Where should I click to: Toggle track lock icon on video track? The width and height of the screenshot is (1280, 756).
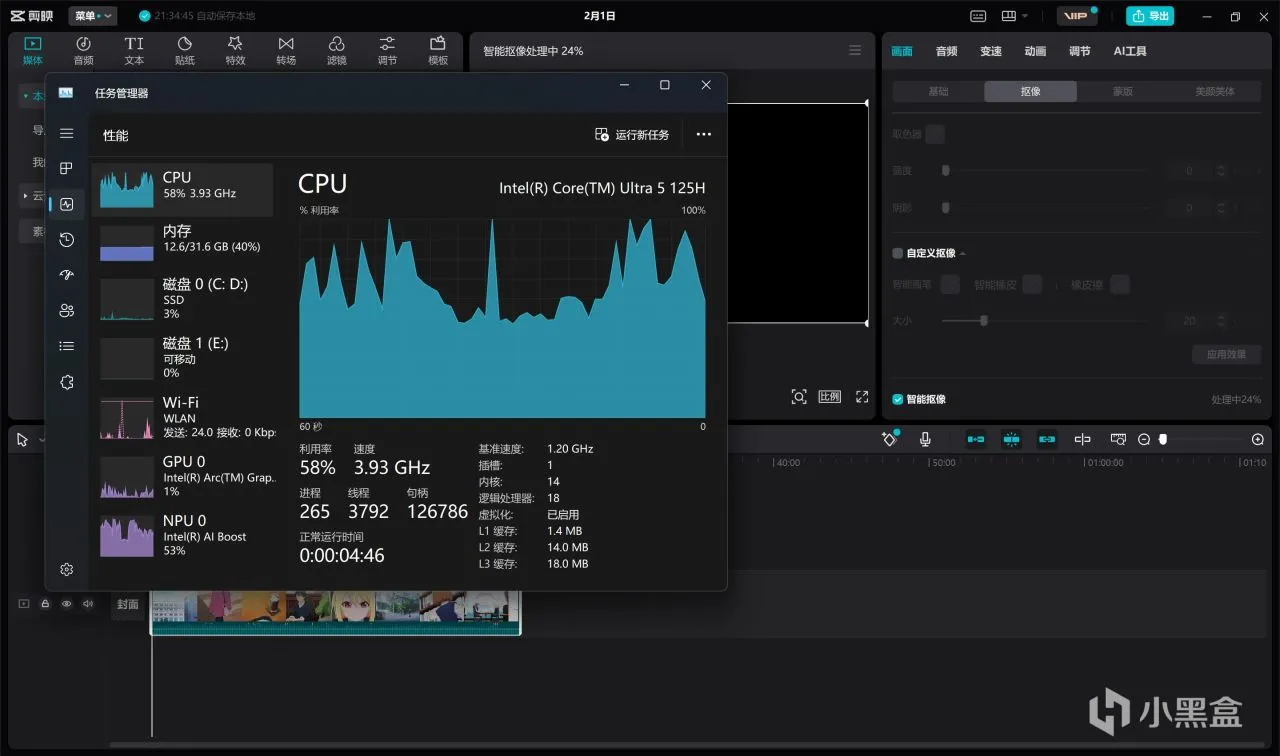point(45,604)
